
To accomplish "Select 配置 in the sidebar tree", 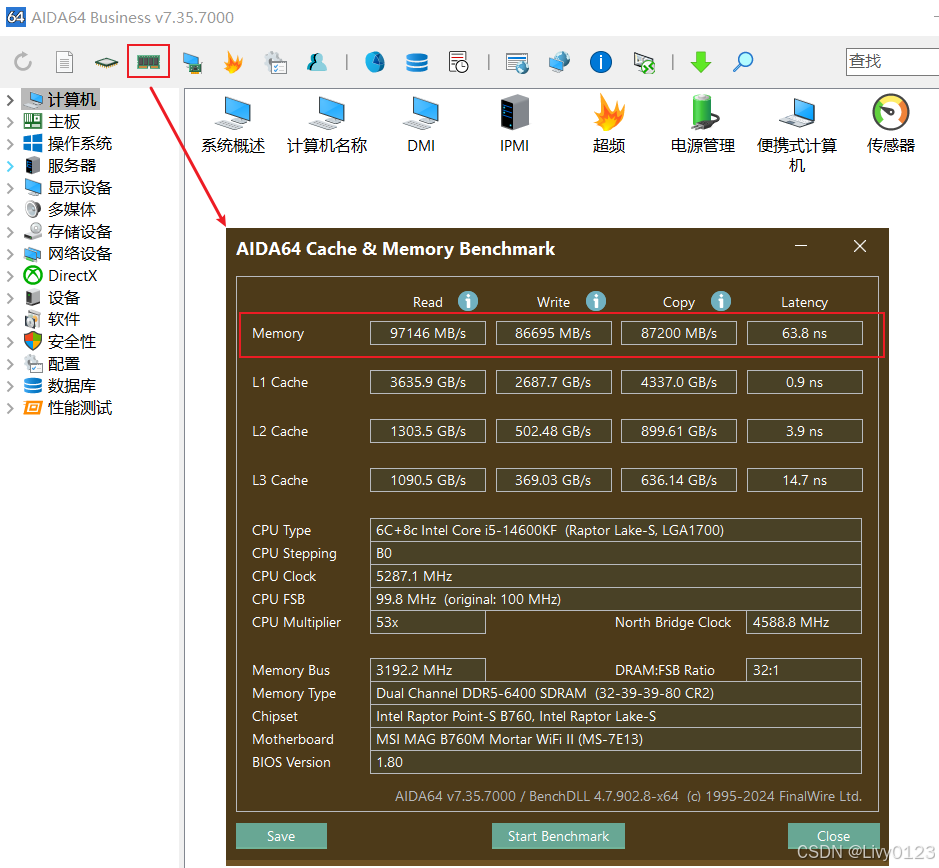I will 63,364.
